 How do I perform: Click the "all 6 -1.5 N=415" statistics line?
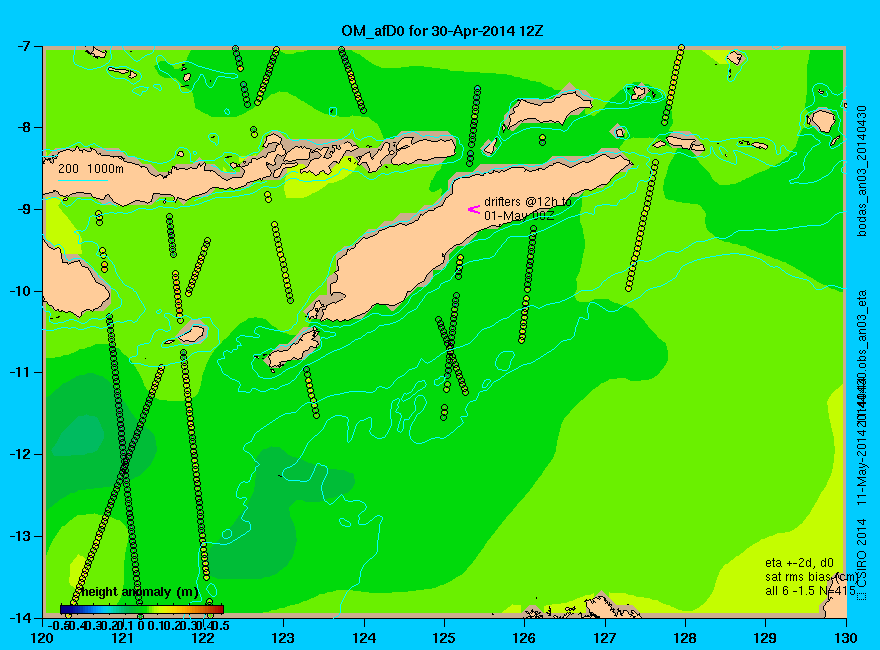[x=810, y=591]
